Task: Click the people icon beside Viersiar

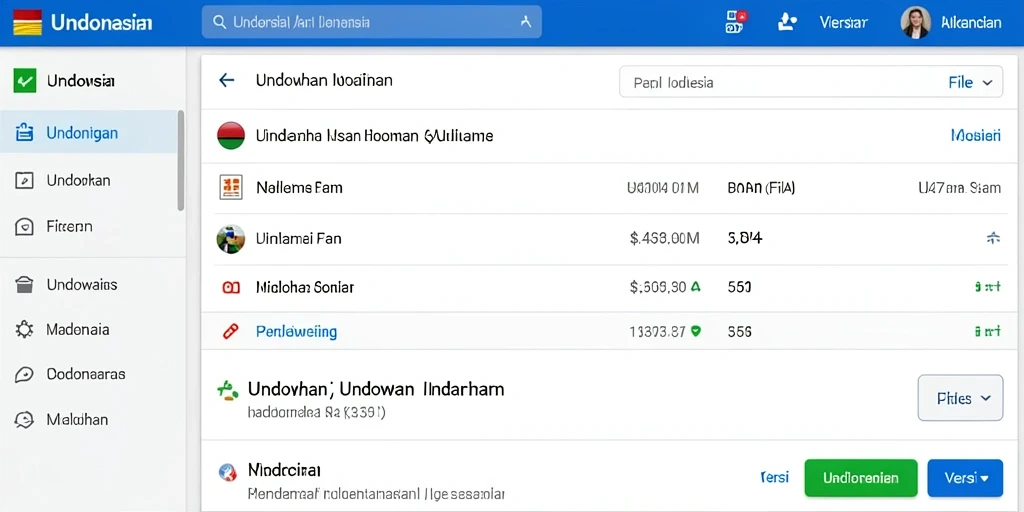Action: (788, 23)
